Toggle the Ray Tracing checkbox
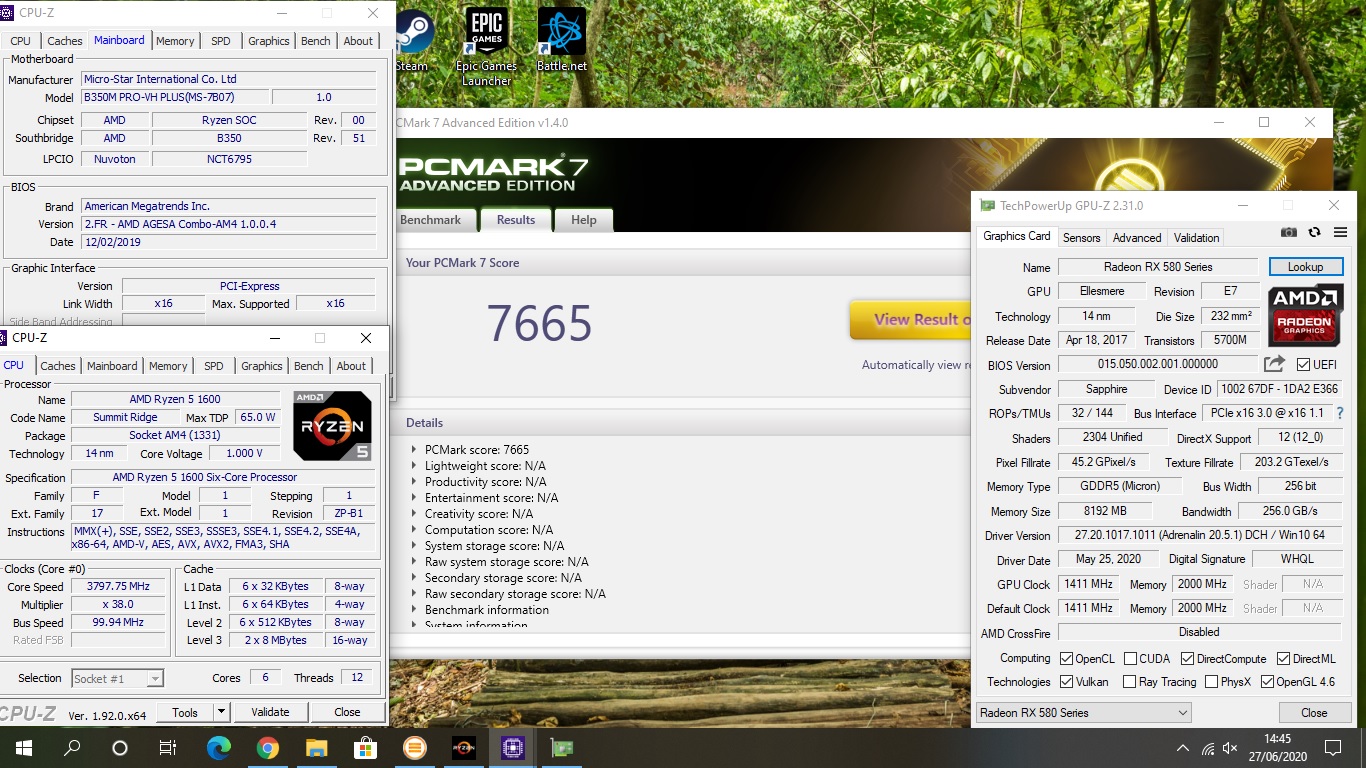Image resolution: width=1366 pixels, height=768 pixels. 1130,682
